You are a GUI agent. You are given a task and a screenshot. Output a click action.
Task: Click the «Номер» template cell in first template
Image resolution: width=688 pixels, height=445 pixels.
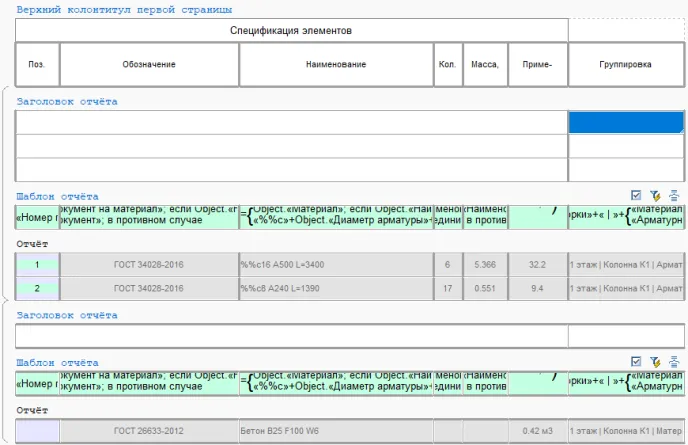(x=37, y=218)
